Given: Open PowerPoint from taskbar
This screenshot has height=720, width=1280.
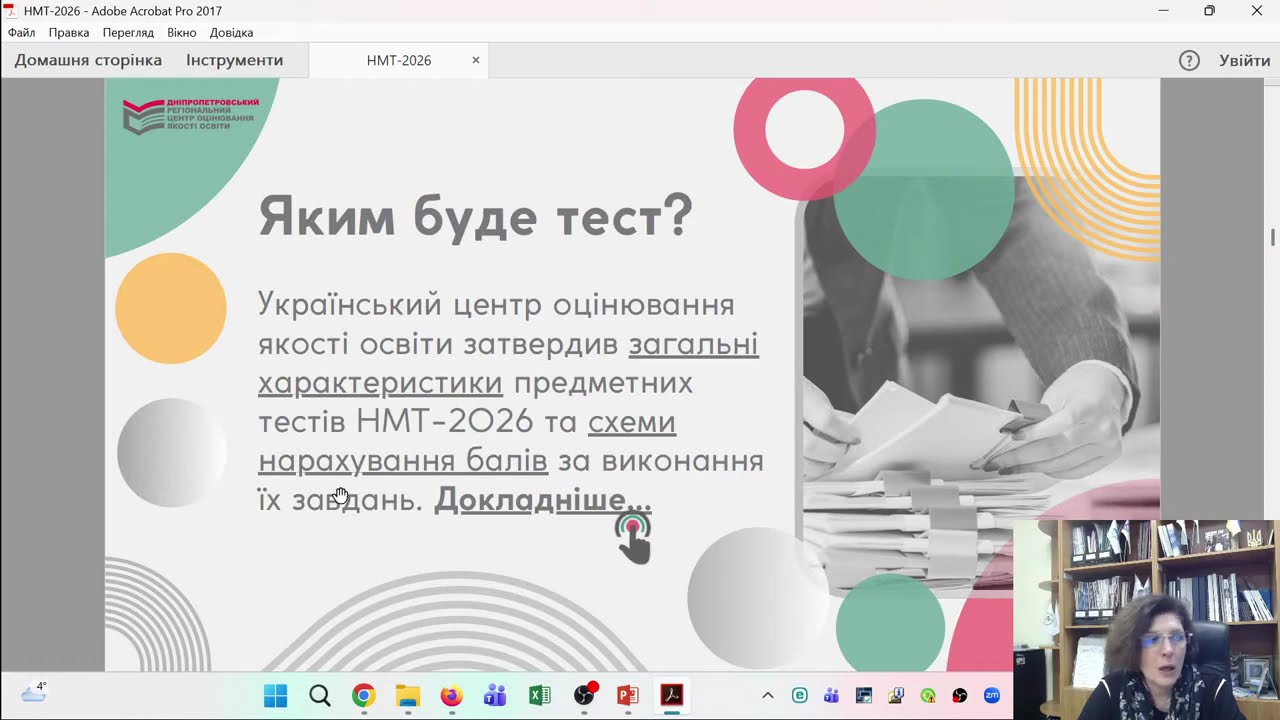Looking at the screenshot, I should coord(627,695).
